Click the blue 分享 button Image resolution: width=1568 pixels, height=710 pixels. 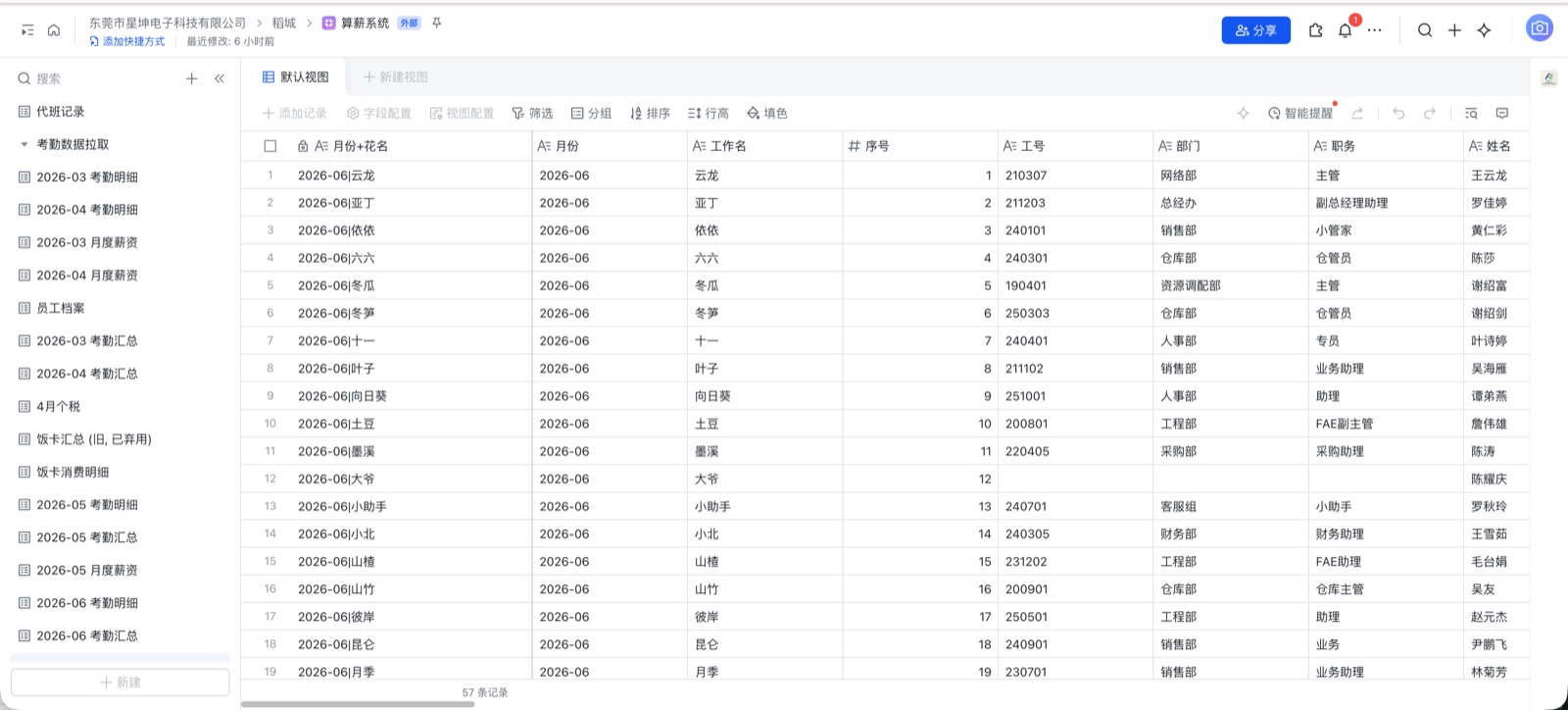(x=1256, y=30)
